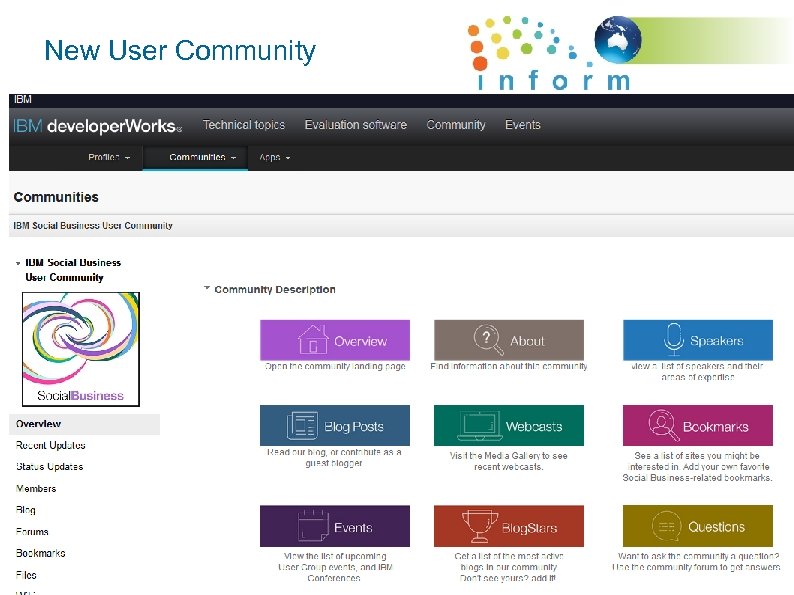Viewport: 794px width, 595px height.
Task: Click the IBM developerWorks logo
Action: pos(97,126)
